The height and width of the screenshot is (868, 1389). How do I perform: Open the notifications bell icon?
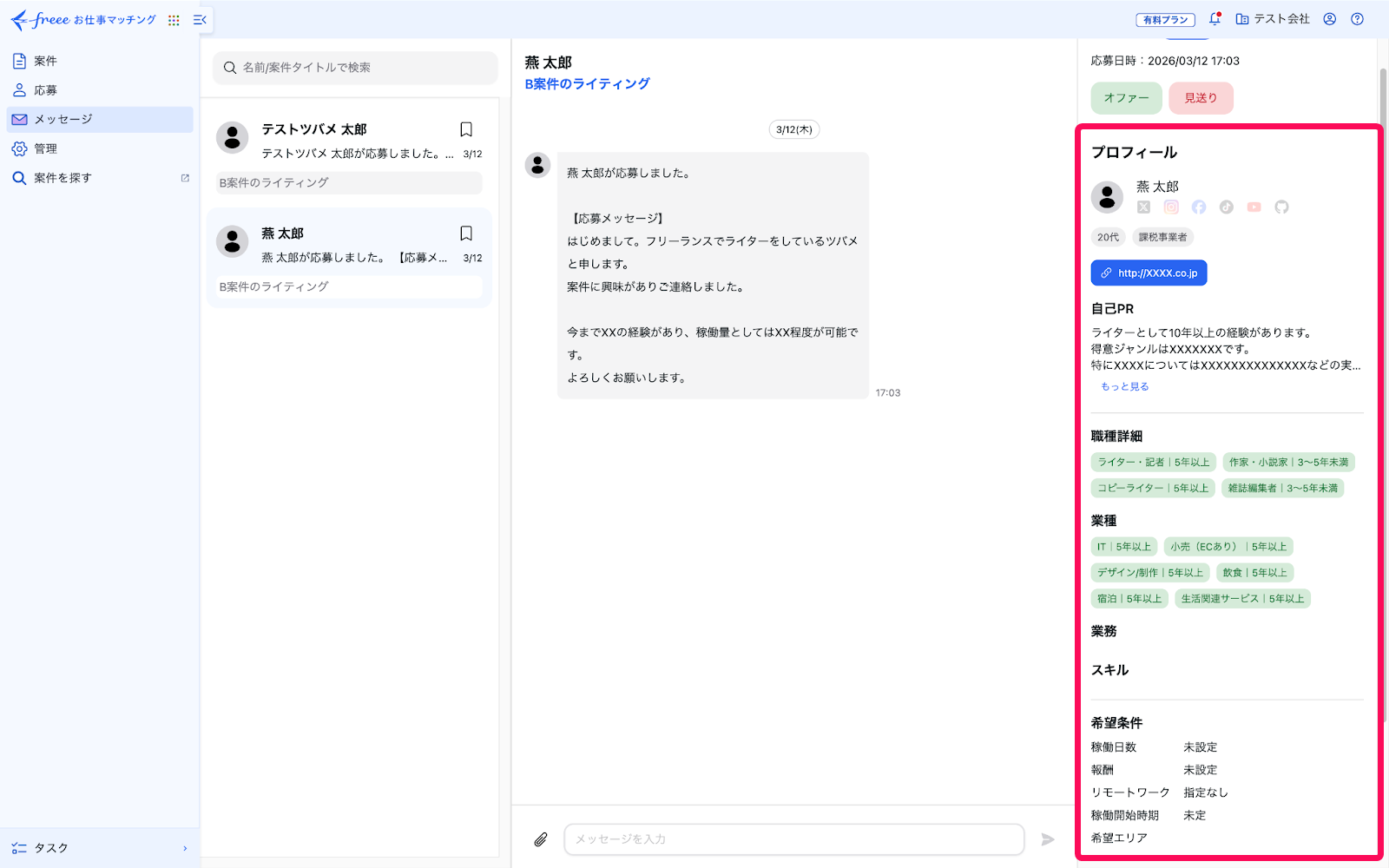[x=1215, y=18]
